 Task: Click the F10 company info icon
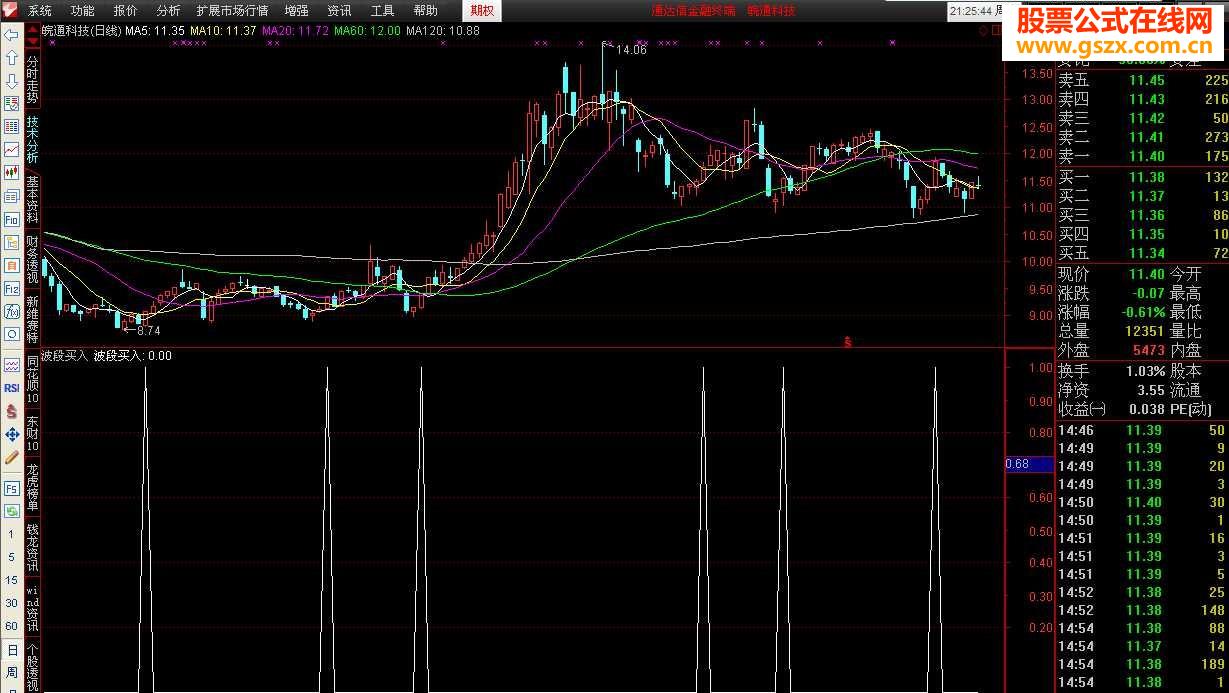pyautogui.click(x=12, y=219)
